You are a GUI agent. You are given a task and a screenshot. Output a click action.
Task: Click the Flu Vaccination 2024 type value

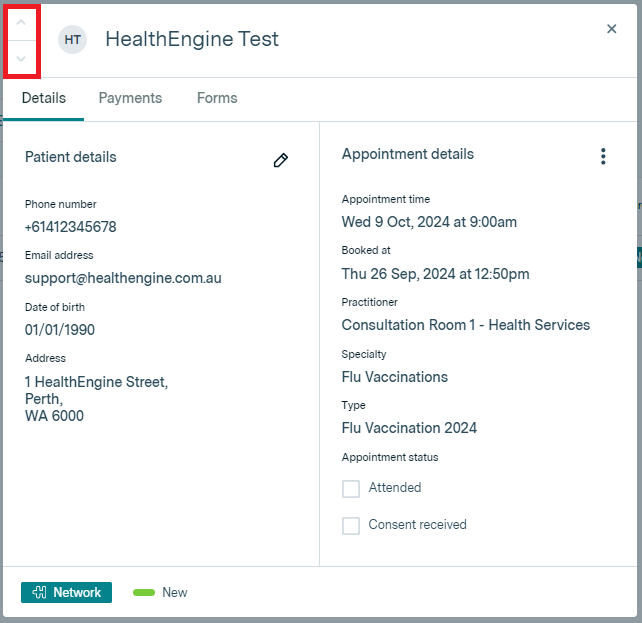[409, 428]
